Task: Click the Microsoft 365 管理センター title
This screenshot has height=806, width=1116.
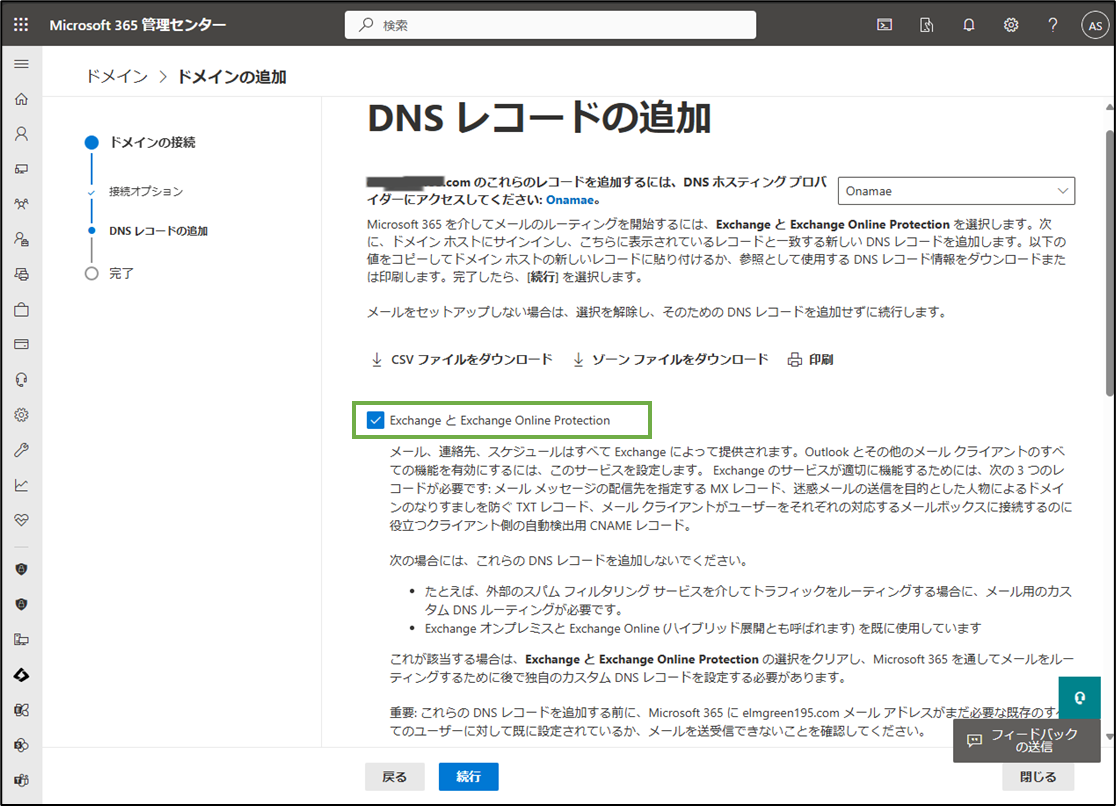Action: [x=137, y=25]
